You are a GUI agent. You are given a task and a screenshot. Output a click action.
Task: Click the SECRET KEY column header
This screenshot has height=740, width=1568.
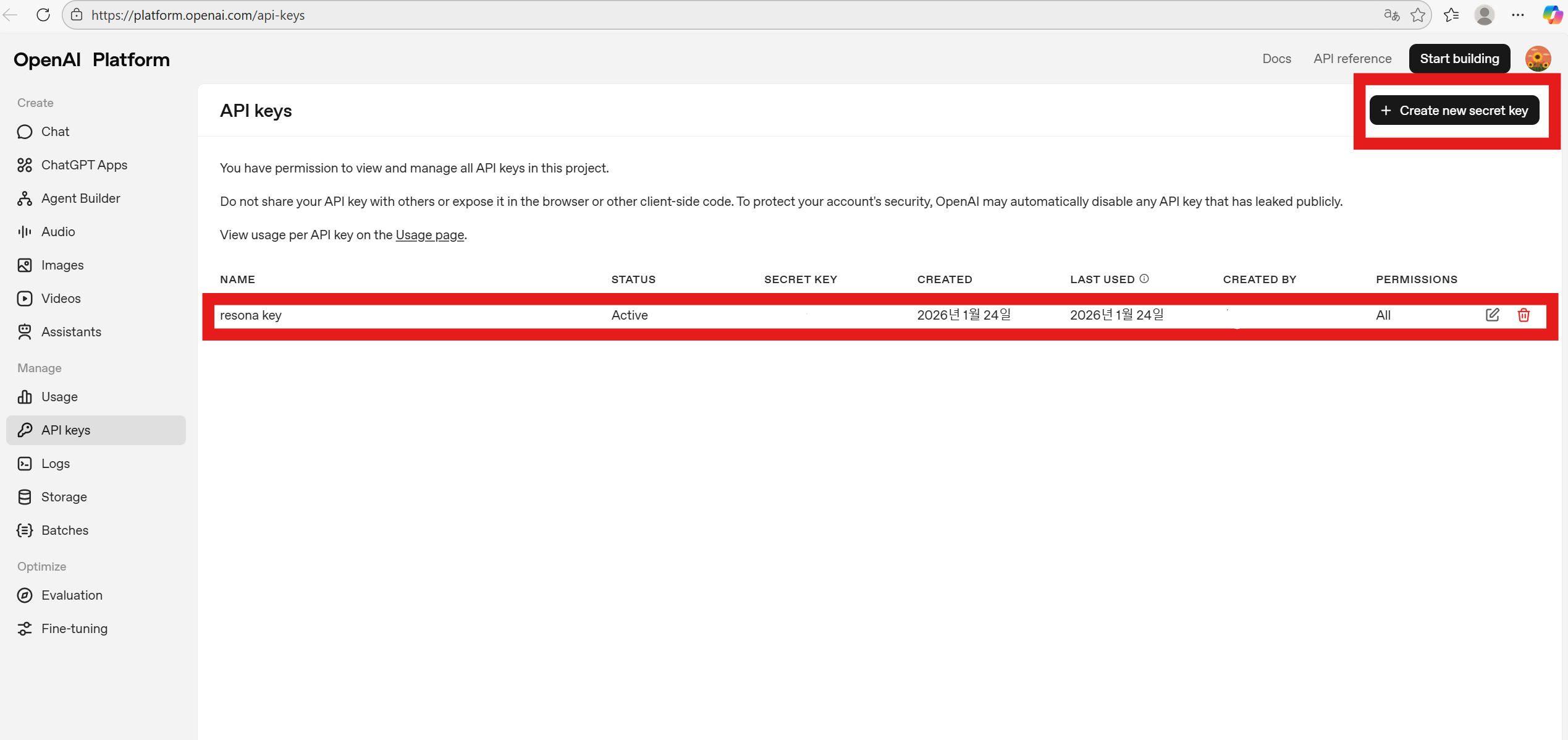coord(801,279)
